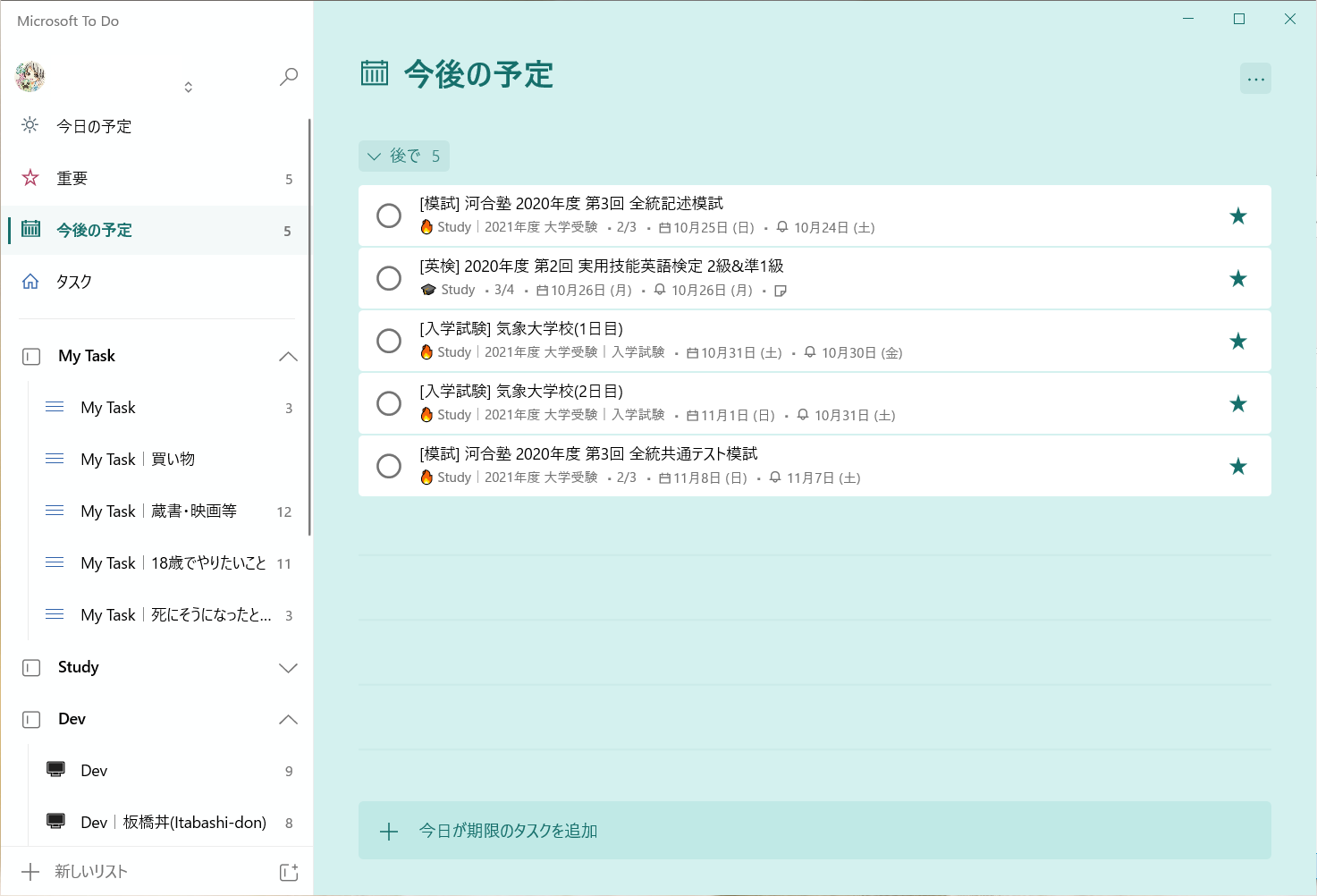Unstar the 実用技能英語検定 task
This screenshot has height=896, width=1317.
click(x=1237, y=278)
